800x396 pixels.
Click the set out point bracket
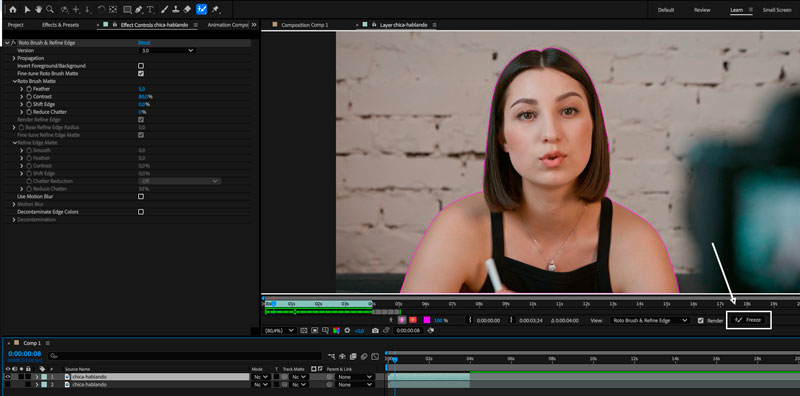(512, 320)
